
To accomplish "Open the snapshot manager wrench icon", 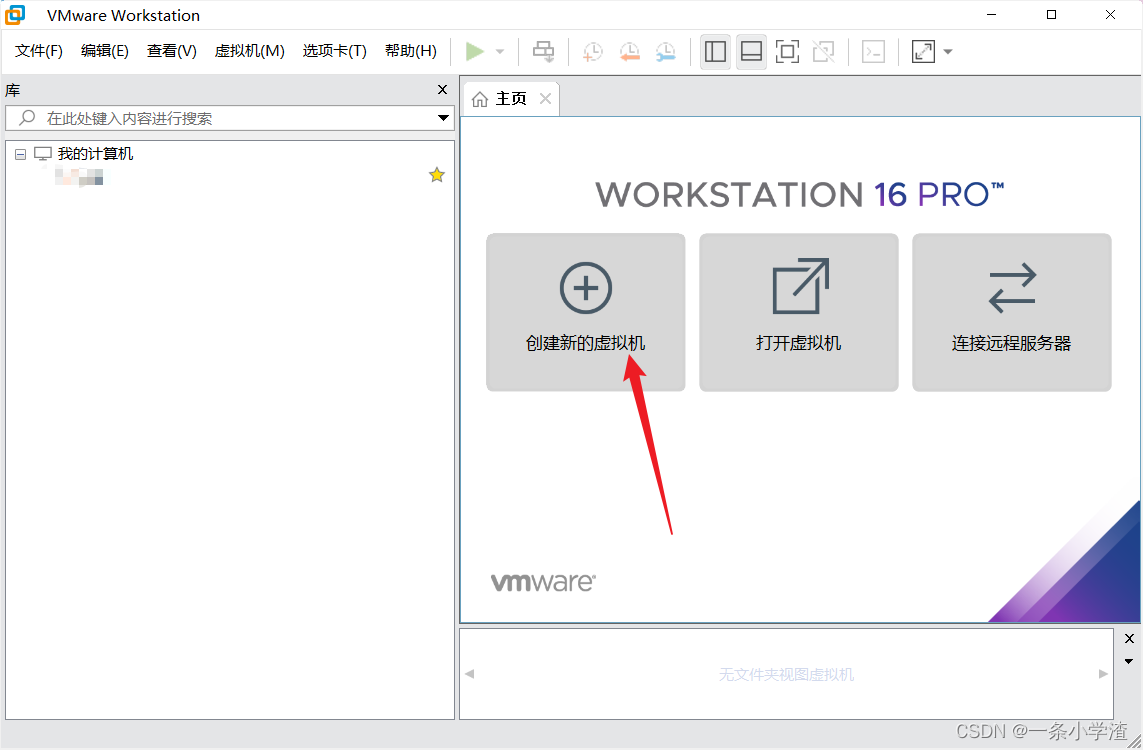I will tap(666, 52).
